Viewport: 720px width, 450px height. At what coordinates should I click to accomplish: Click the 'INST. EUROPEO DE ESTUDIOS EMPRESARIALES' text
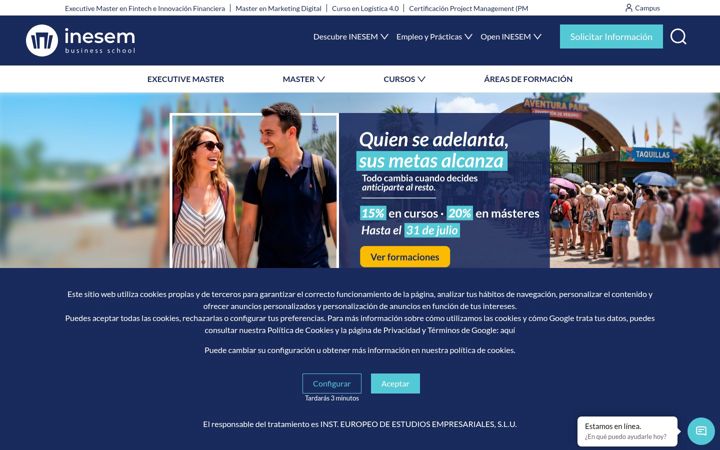point(418,424)
